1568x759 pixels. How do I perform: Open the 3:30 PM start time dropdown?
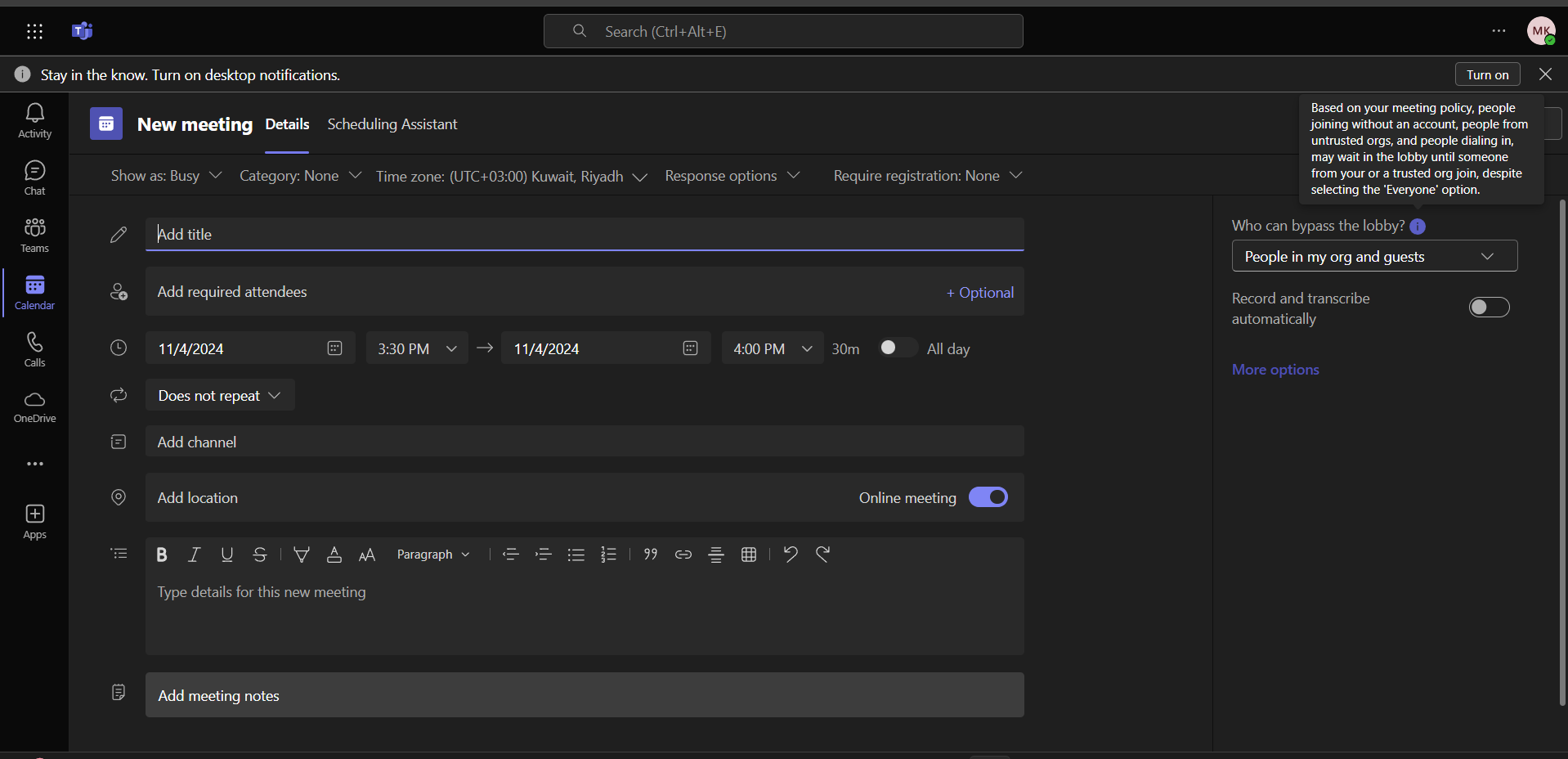coord(417,349)
